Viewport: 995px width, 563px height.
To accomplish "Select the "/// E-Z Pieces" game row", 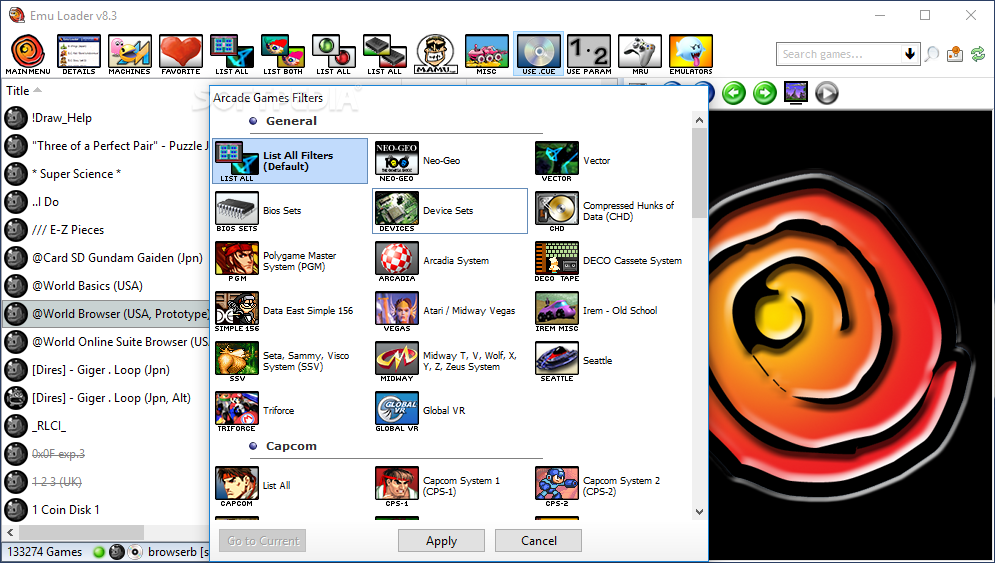I will click(105, 230).
